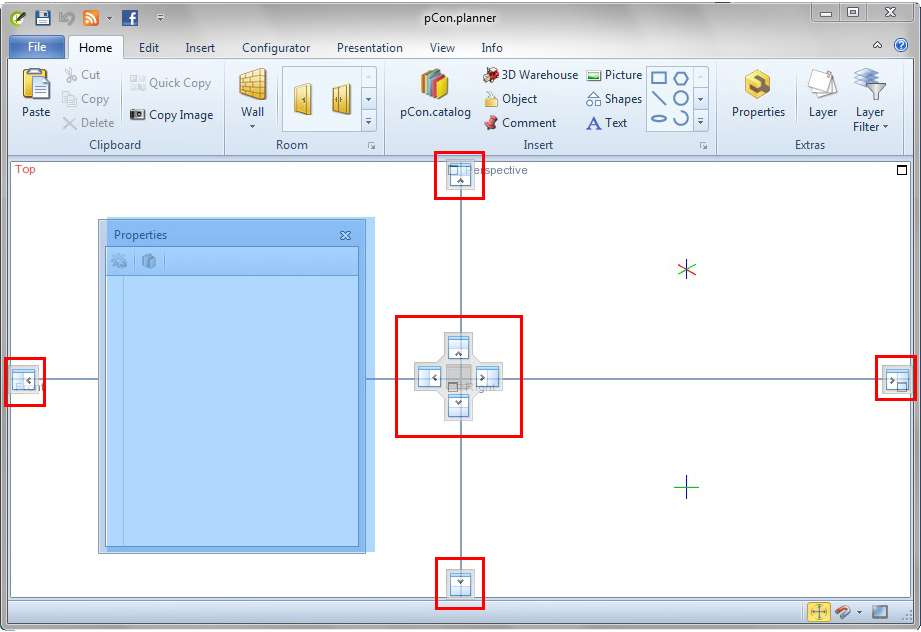Screen dimensions: 921x632
Task: Toggle the pan mode icon in status bar
Action: (818, 611)
